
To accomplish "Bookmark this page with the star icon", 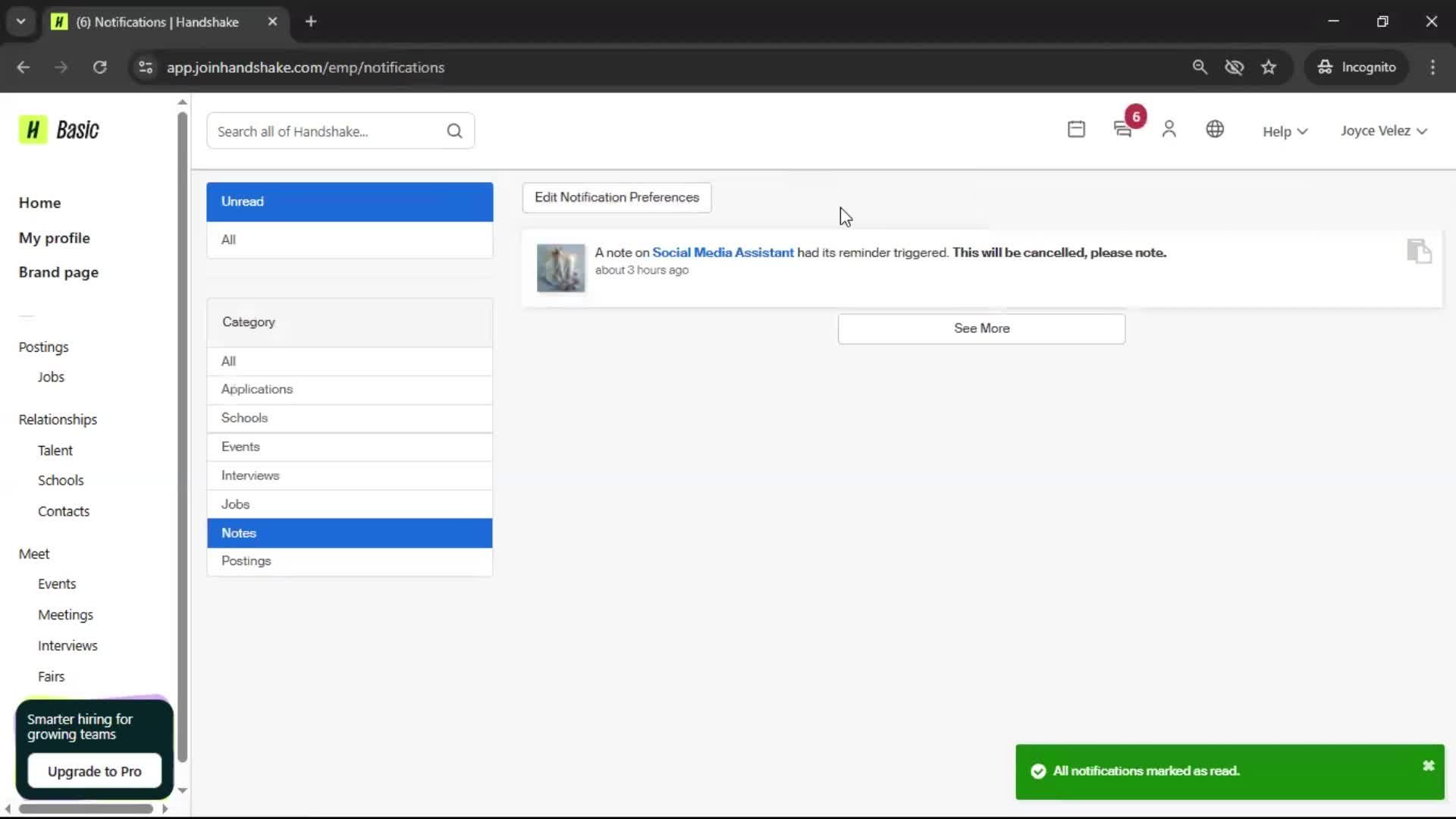I will 1269,67.
